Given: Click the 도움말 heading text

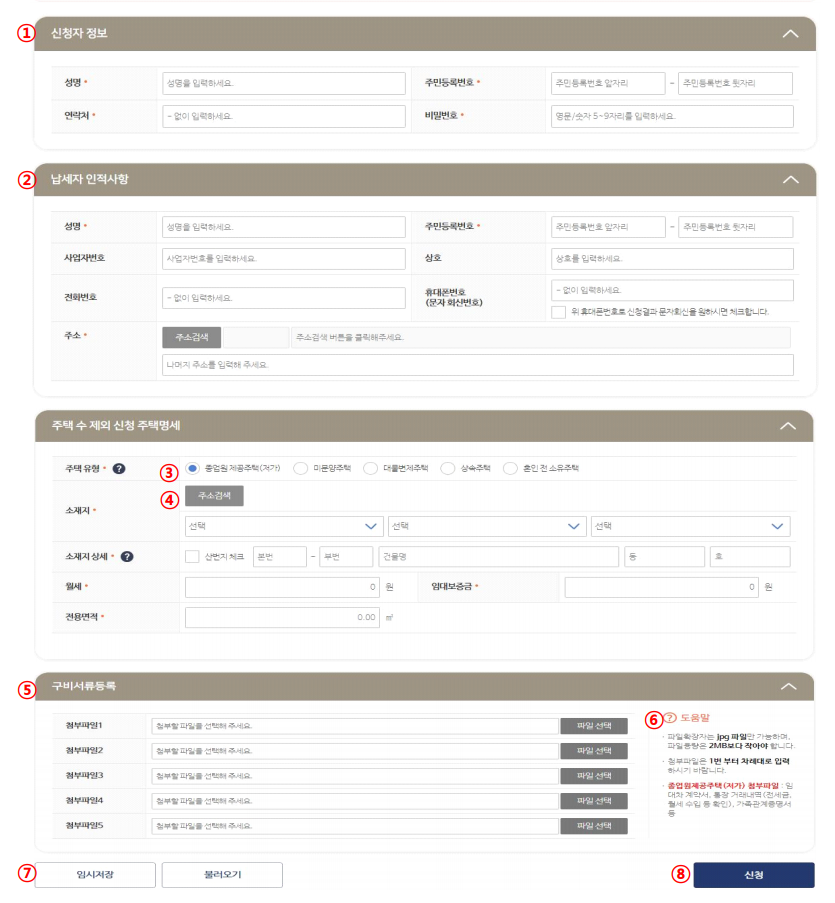Looking at the screenshot, I should point(695,718).
